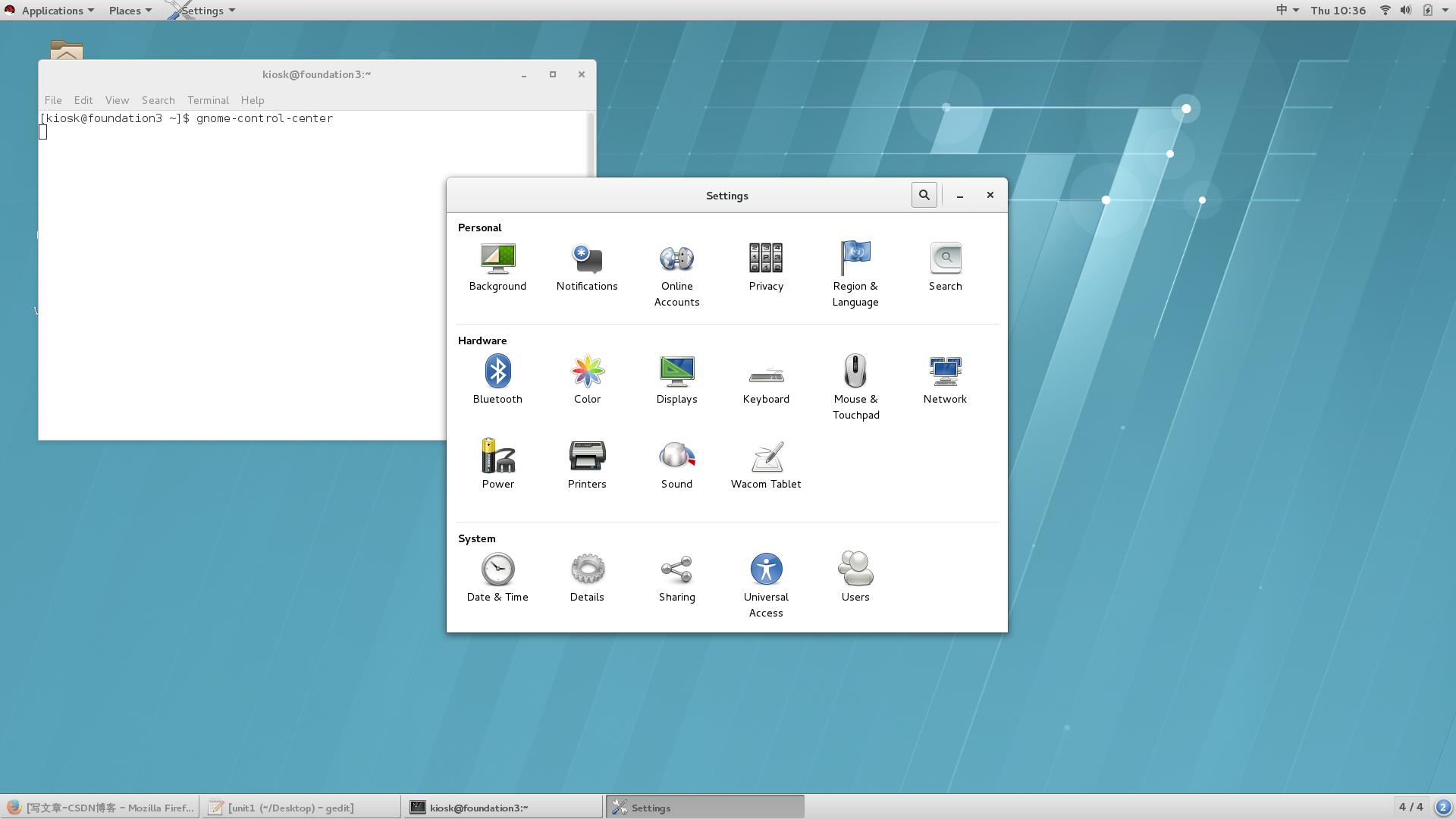
Task: Open the Region & Language panel
Action: (855, 259)
